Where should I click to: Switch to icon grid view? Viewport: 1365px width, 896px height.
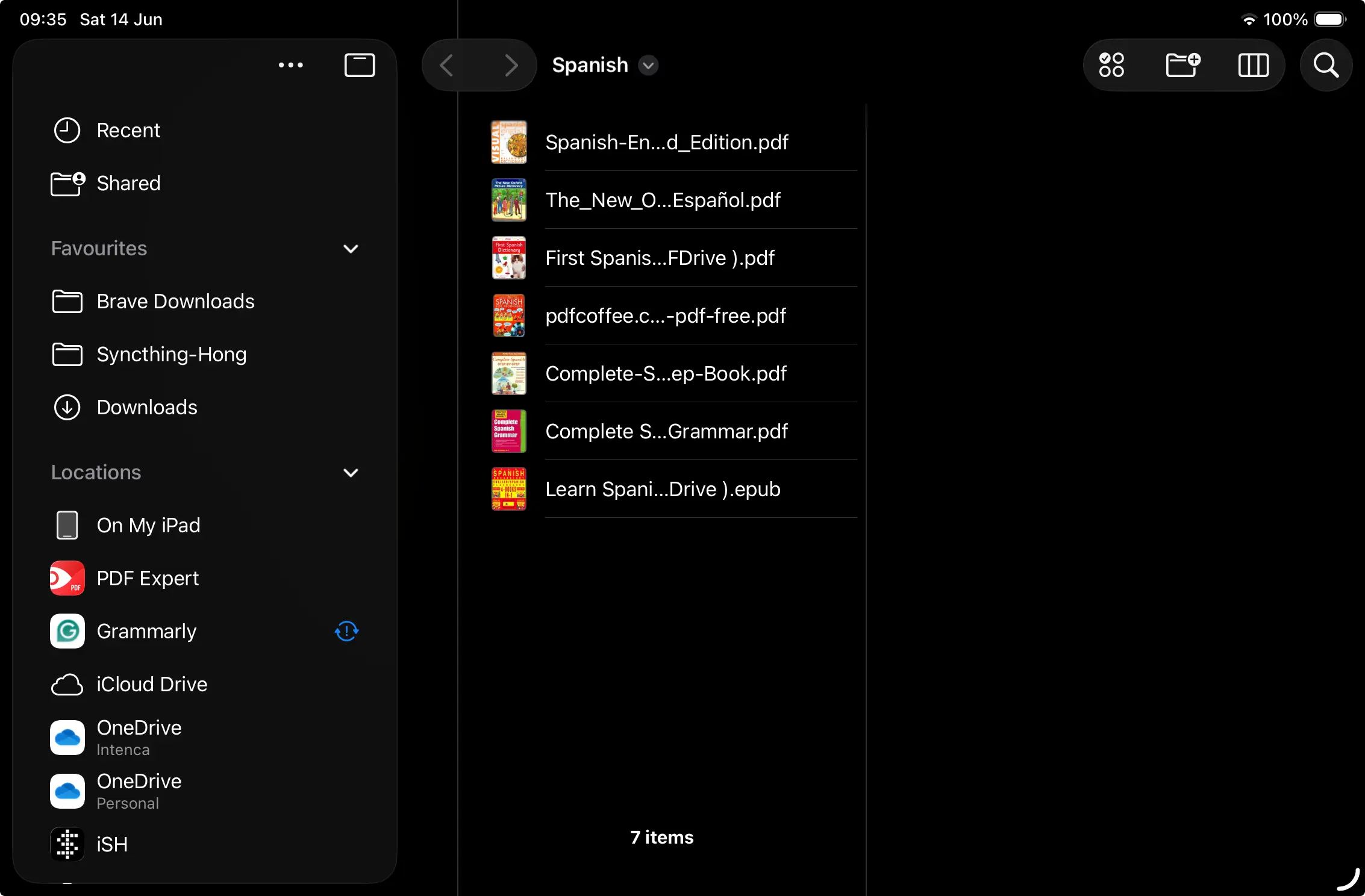[x=1111, y=65]
